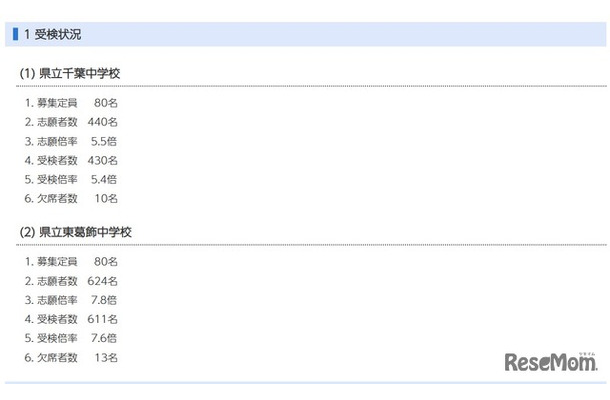Click the 440名 applicant count

coord(103,122)
